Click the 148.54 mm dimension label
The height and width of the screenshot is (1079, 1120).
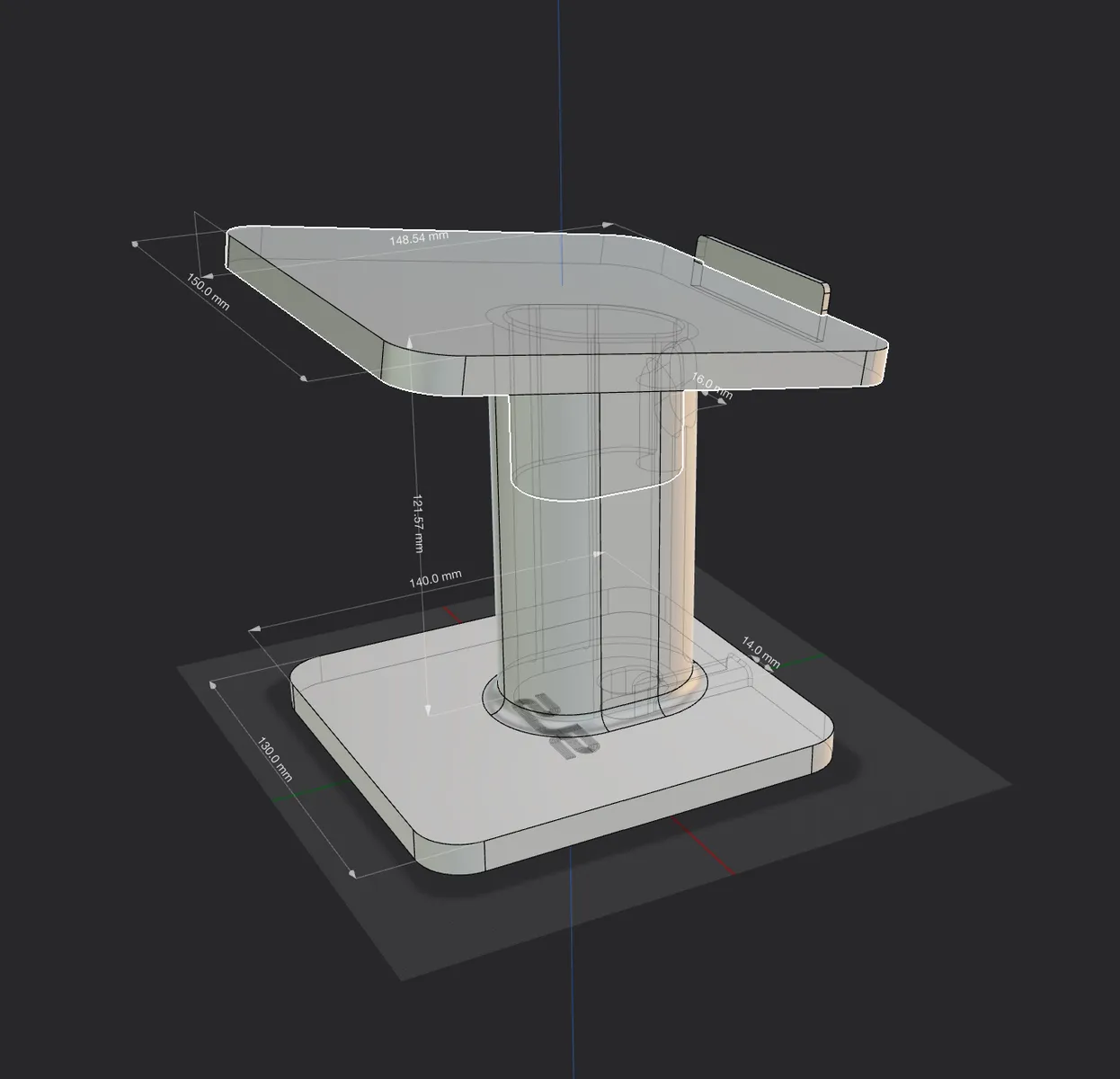tap(418, 238)
